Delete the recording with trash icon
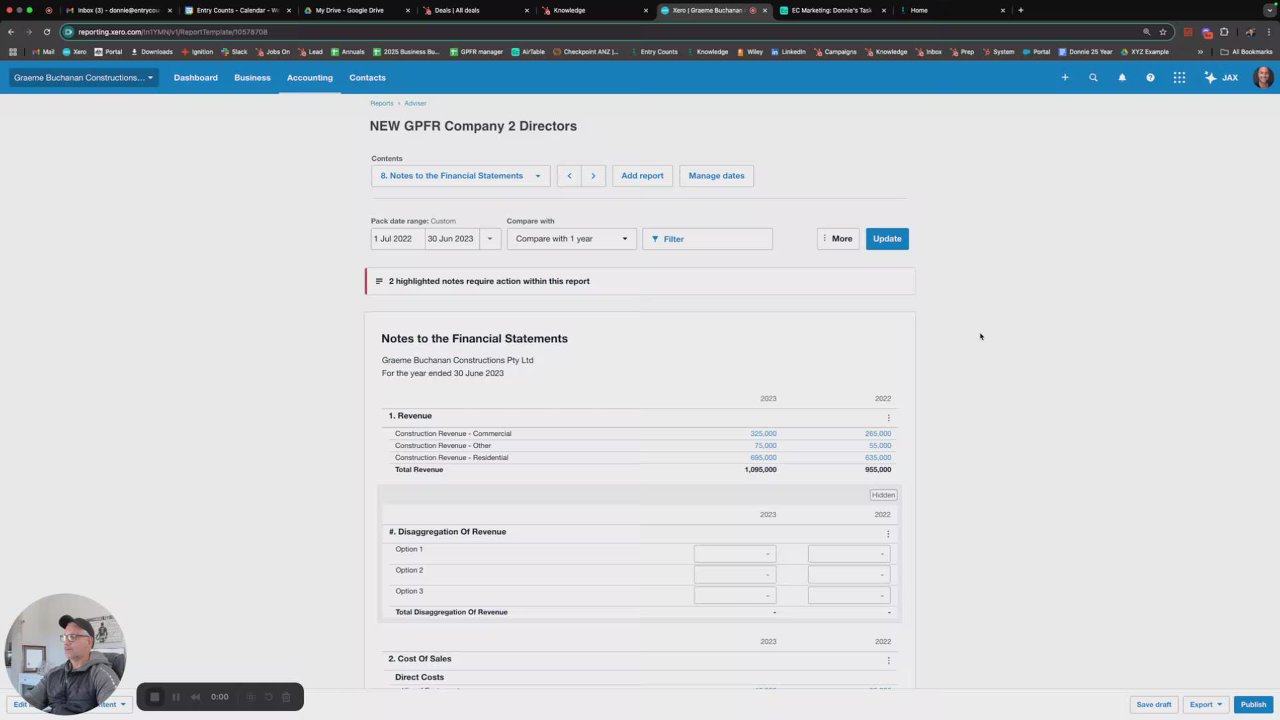Screen dimensions: 1280x720 286,697
